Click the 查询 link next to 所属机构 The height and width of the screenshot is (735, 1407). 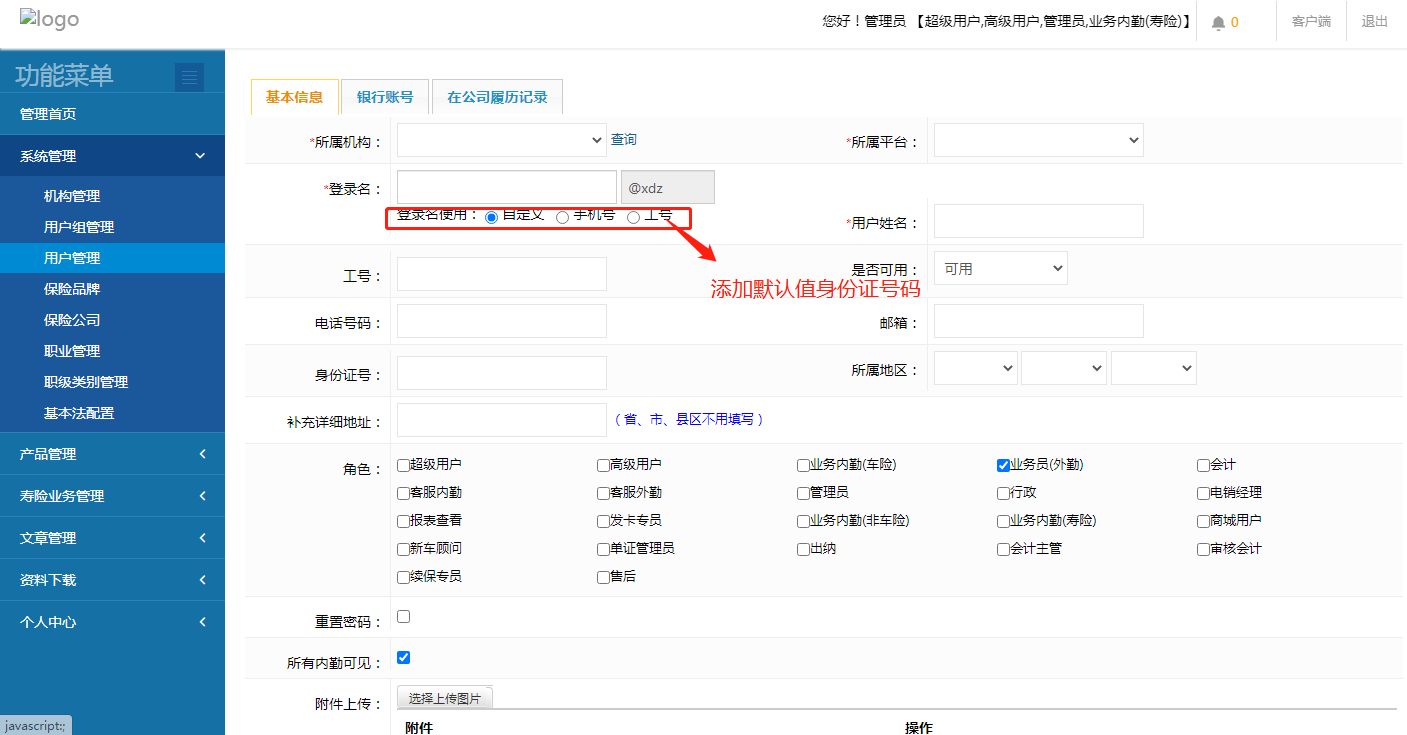click(624, 140)
